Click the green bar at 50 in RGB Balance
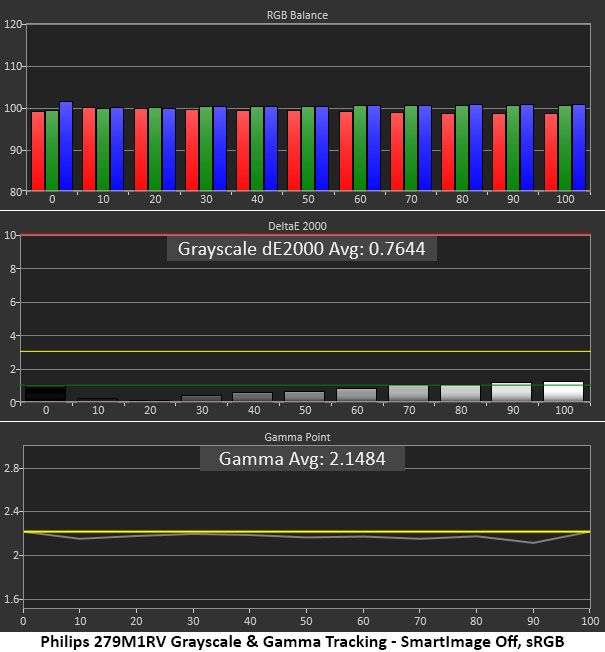 [x=308, y=149]
